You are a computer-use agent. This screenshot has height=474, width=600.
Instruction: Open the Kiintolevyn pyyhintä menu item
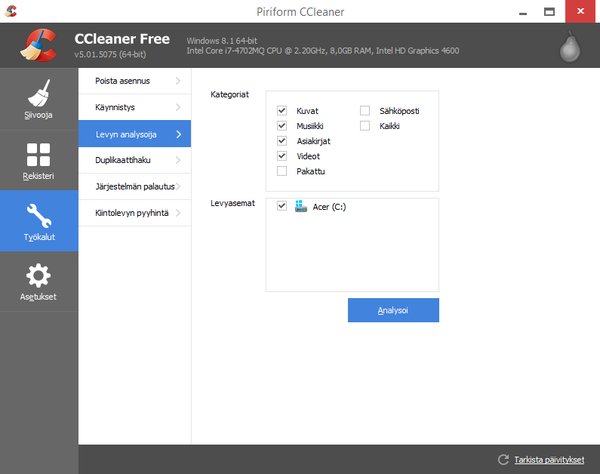(x=135, y=213)
